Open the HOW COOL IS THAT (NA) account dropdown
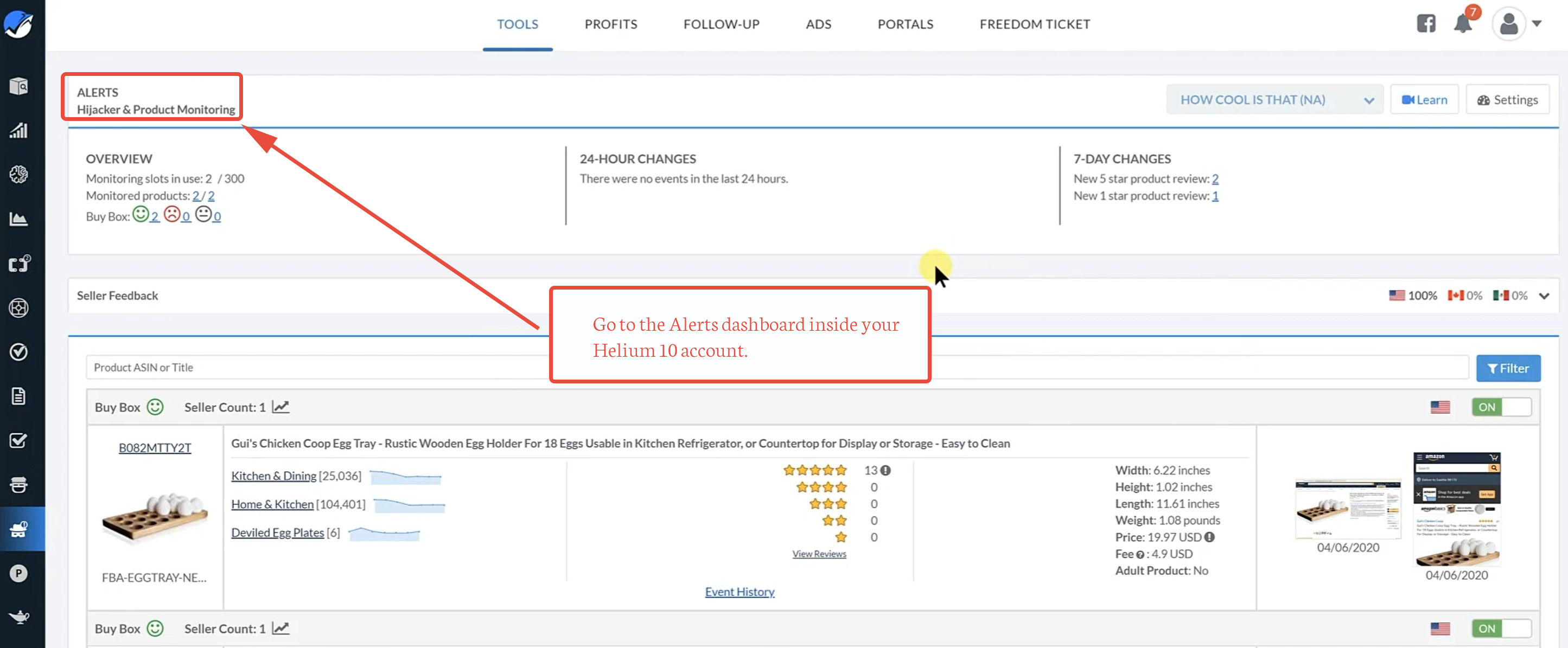 coord(1274,100)
